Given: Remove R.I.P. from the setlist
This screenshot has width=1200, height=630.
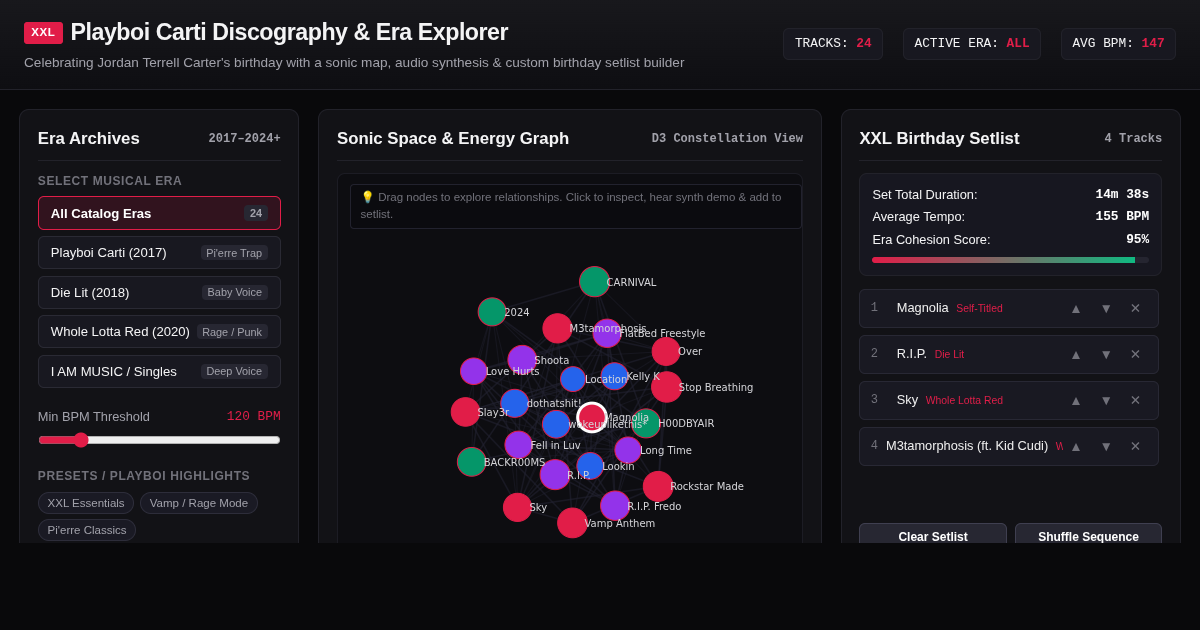Looking at the screenshot, I should [x=1135, y=354].
